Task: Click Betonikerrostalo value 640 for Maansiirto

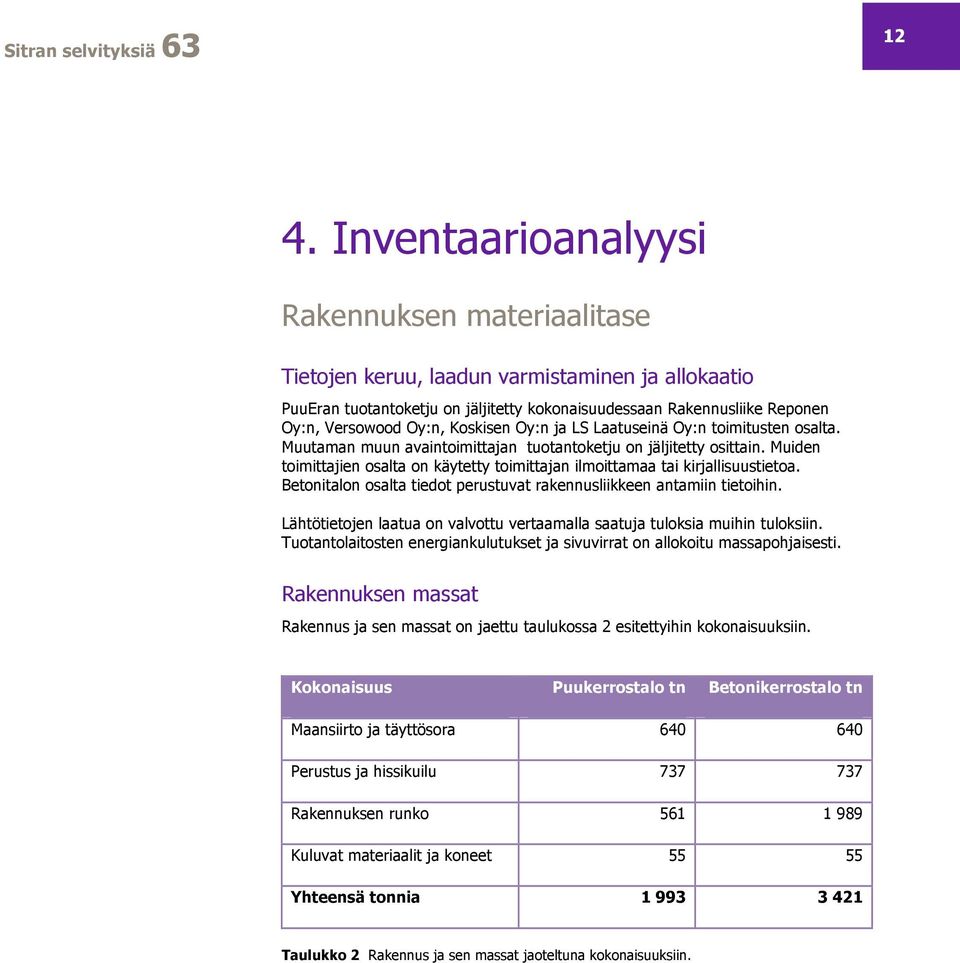Action: [x=849, y=730]
